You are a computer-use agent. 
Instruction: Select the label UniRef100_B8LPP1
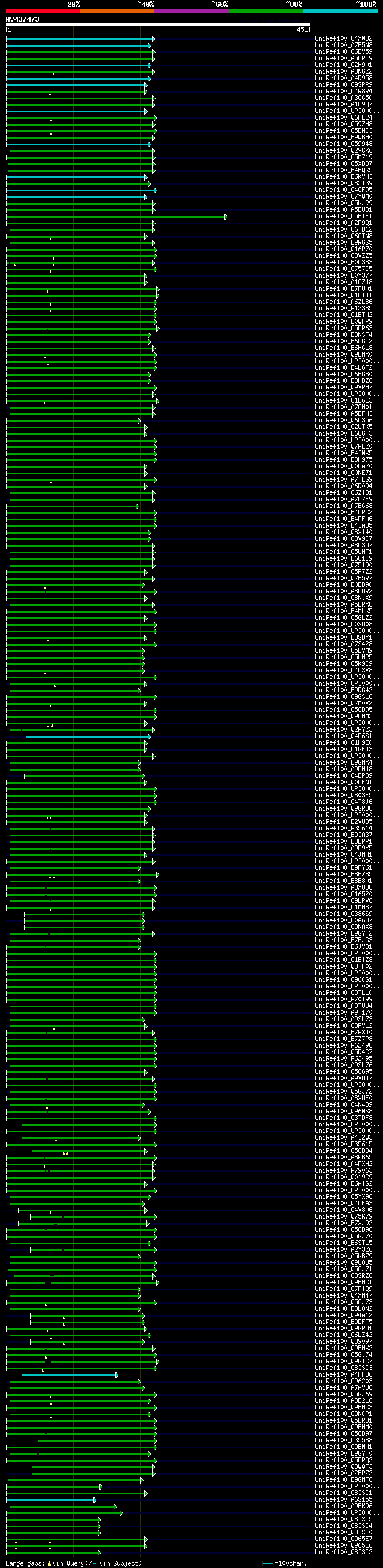click(344, 841)
